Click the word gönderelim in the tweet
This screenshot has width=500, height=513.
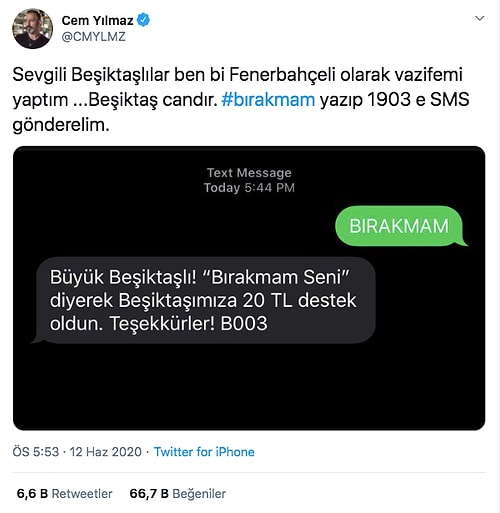(61, 125)
